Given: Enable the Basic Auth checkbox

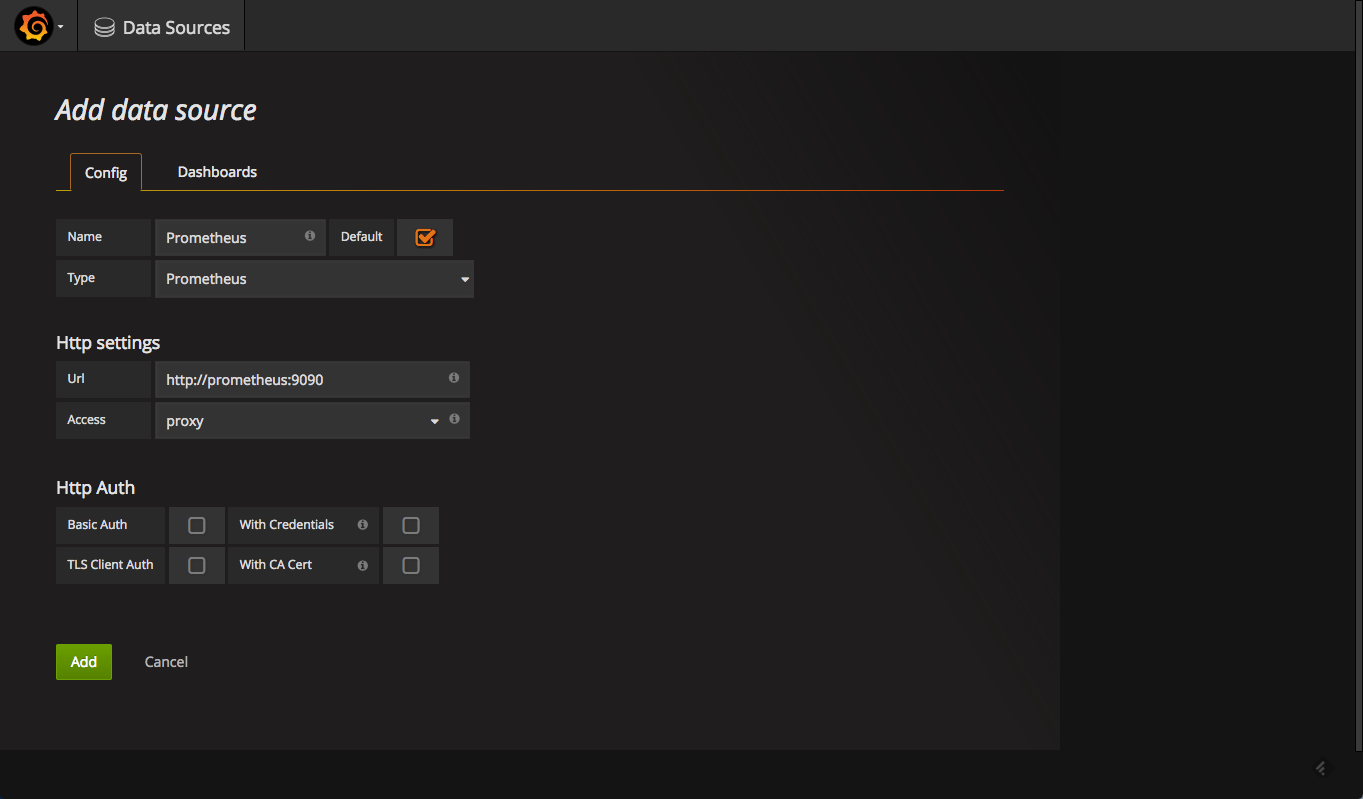Looking at the screenshot, I should 197,525.
